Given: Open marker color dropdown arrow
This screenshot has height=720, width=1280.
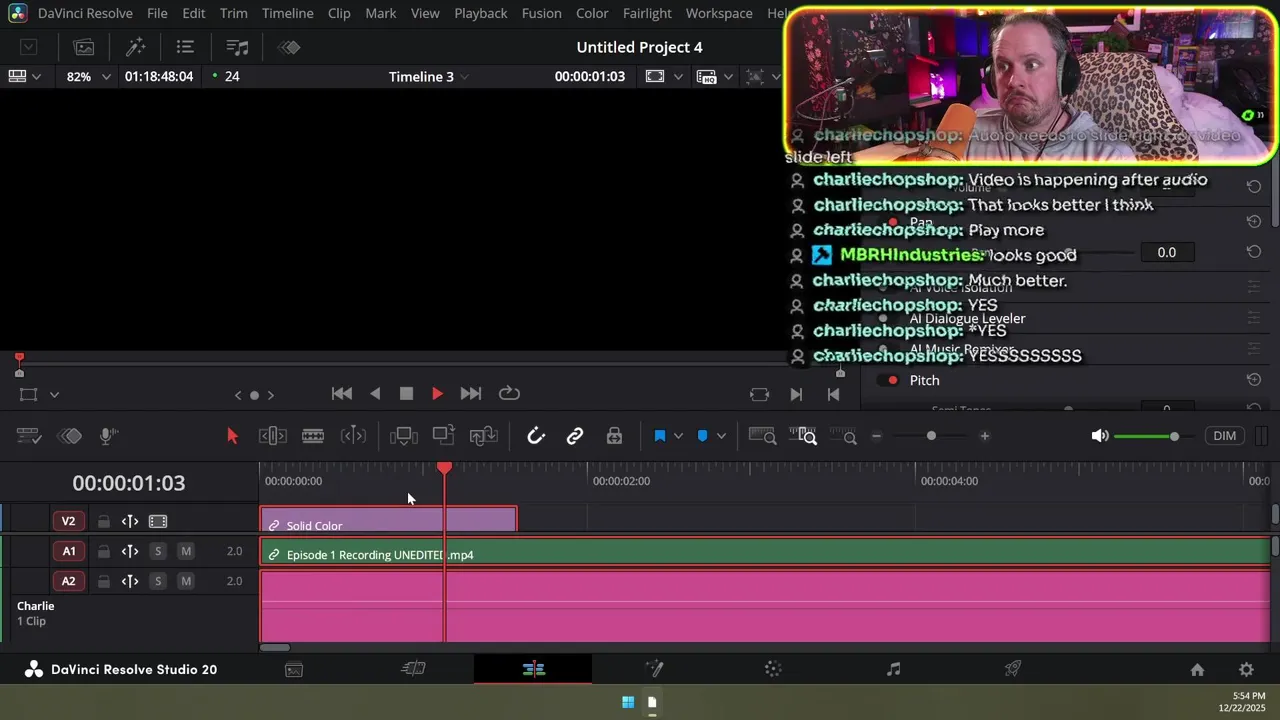Looking at the screenshot, I should coord(720,436).
